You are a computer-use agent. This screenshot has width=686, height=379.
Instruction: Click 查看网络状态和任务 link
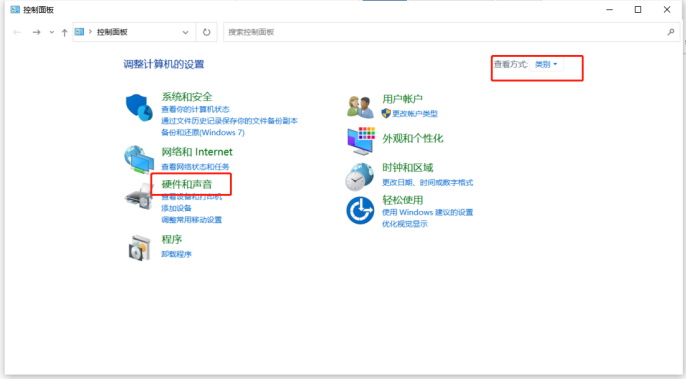point(195,166)
